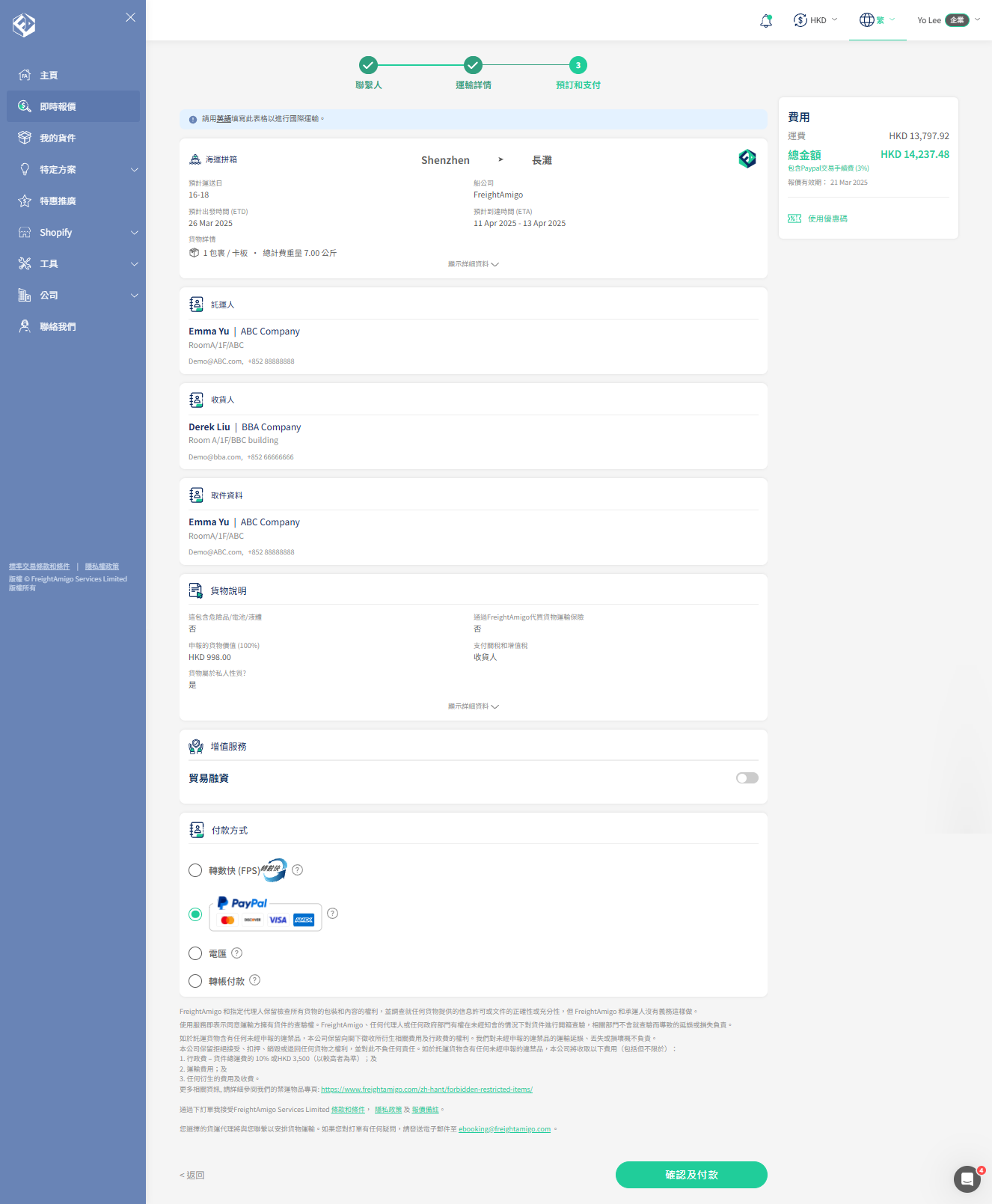Select 電匯 wire transfer option
This screenshot has height=1204, width=992.
tap(195, 953)
